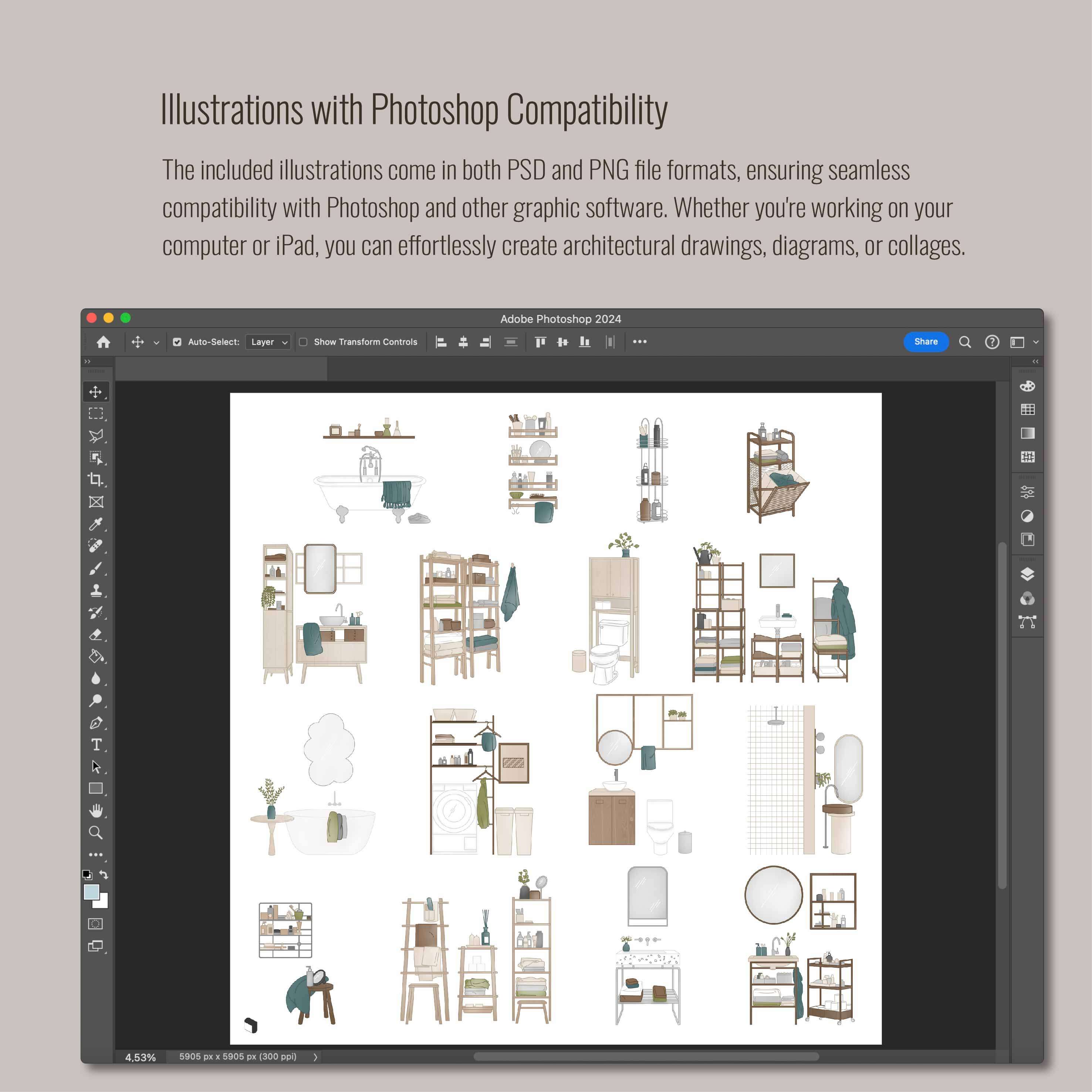Select the Blur tool
Screen dimensions: 1092x1092
[x=95, y=679]
